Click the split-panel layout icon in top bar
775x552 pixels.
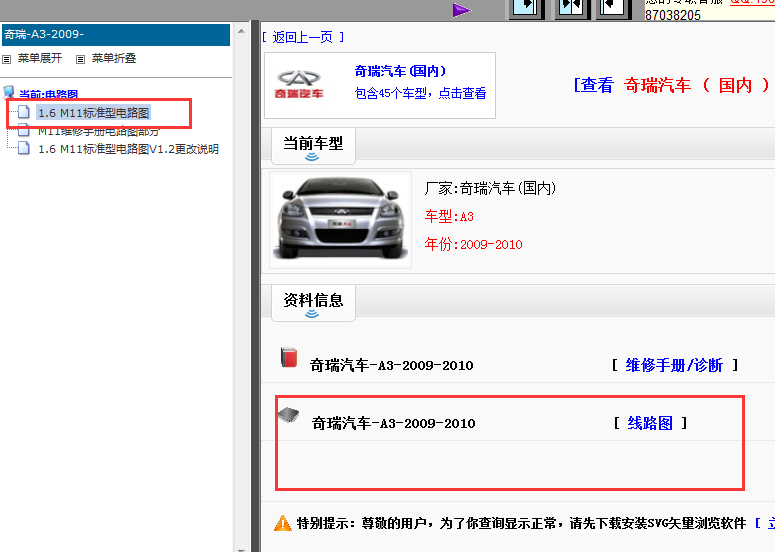click(x=572, y=9)
